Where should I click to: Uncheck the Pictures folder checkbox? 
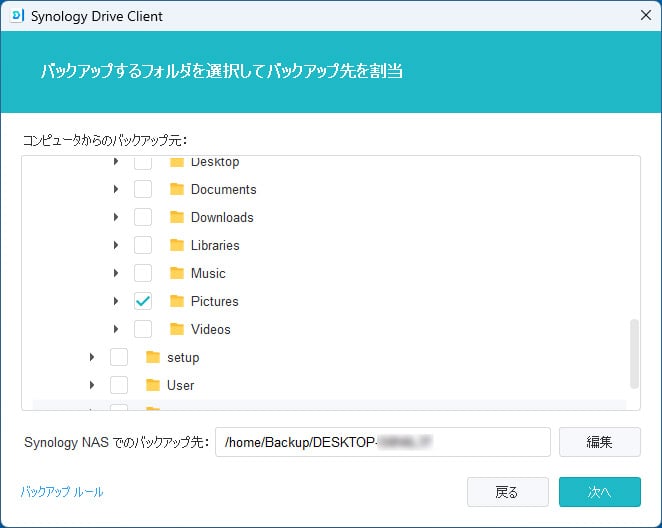pos(143,301)
